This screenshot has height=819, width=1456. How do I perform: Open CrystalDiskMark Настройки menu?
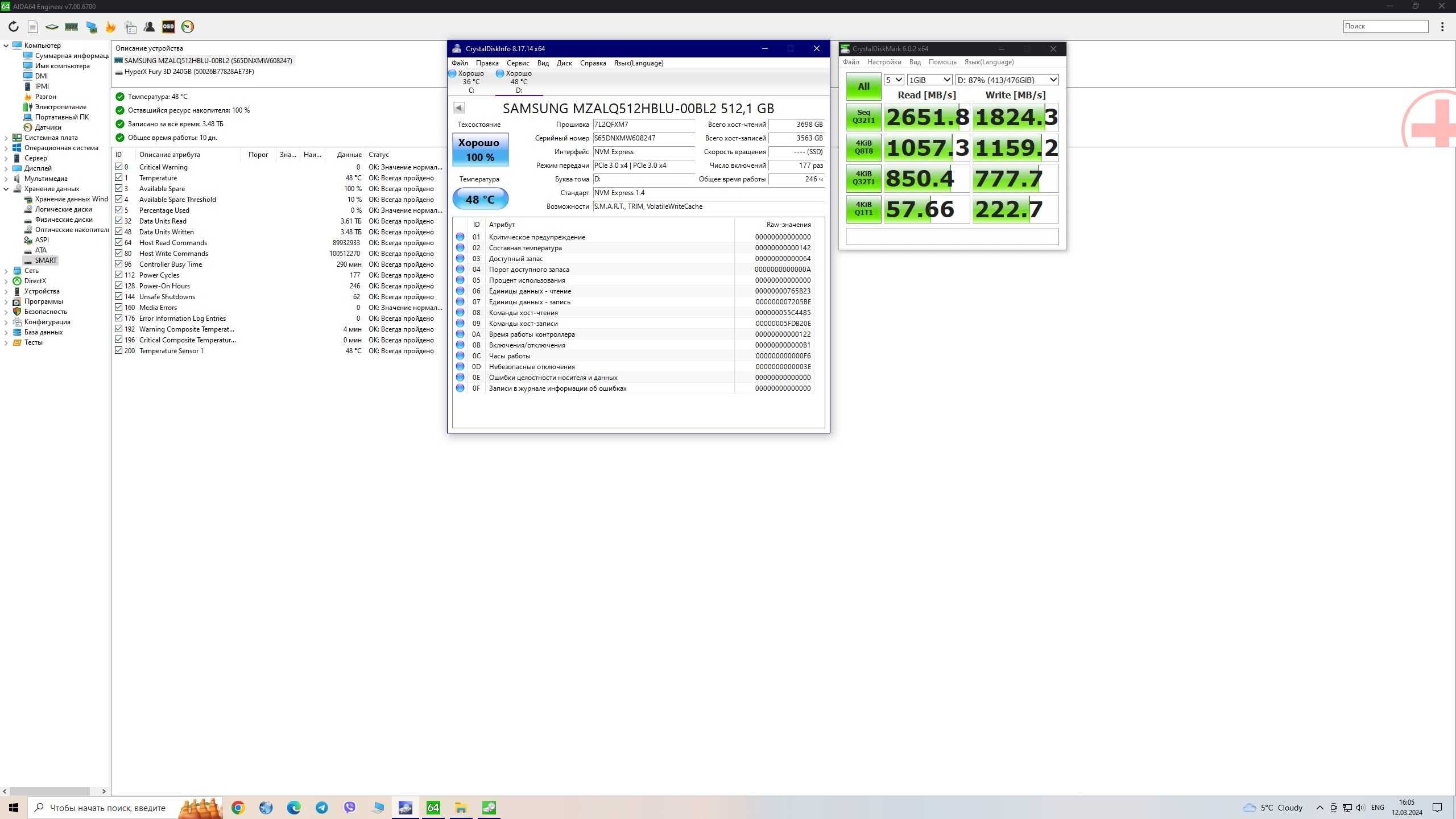[x=884, y=62]
